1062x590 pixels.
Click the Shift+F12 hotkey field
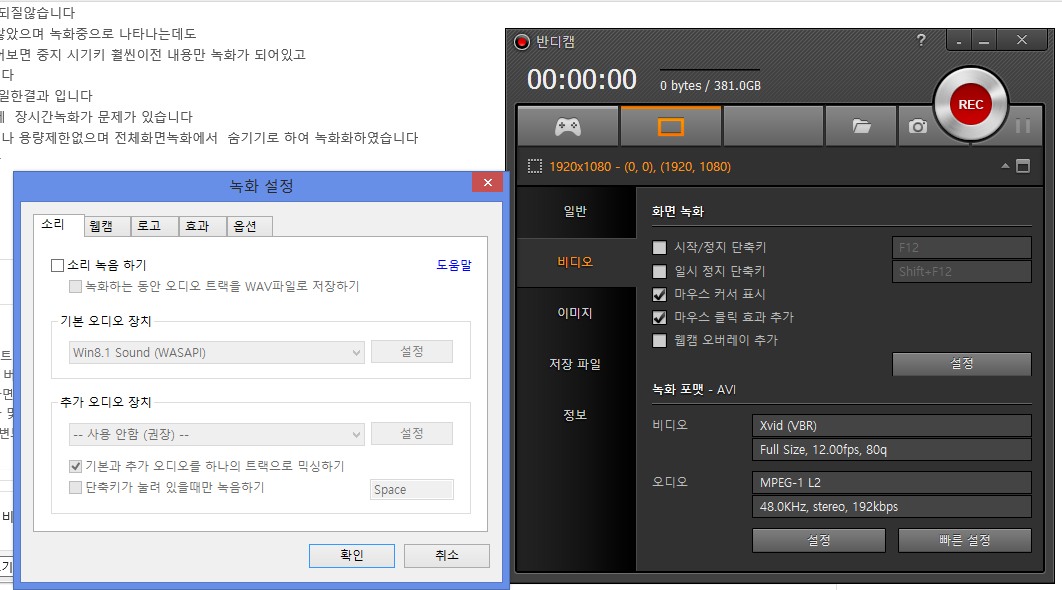point(962,272)
